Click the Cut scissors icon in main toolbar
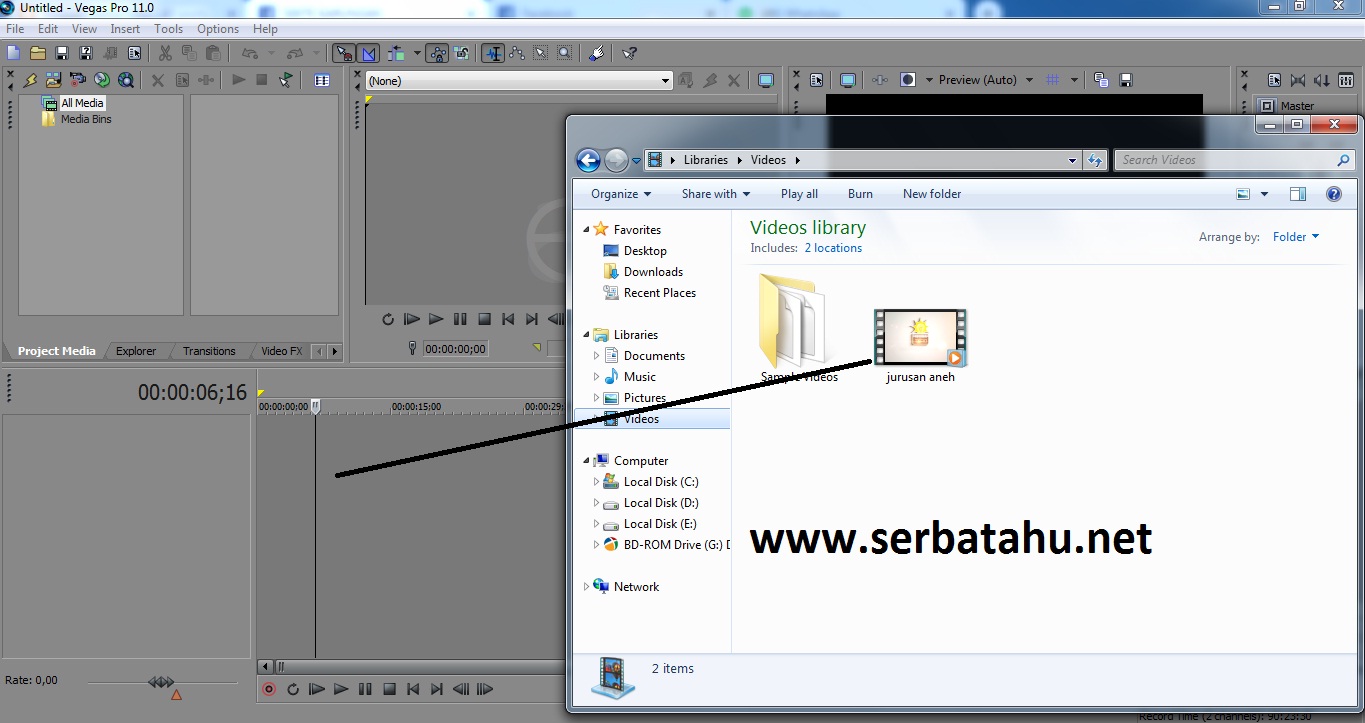This screenshot has width=1365, height=723. pos(165,53)
